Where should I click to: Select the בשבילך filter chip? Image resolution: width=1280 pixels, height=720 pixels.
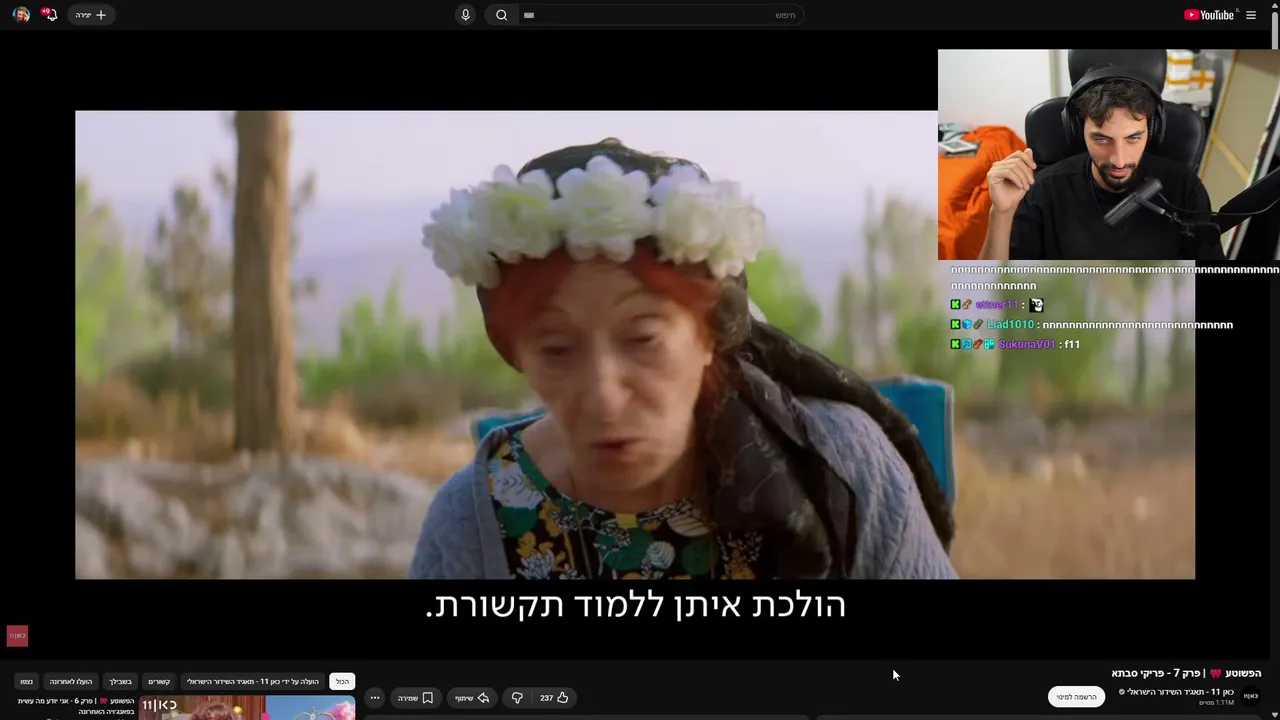[120, 682]
